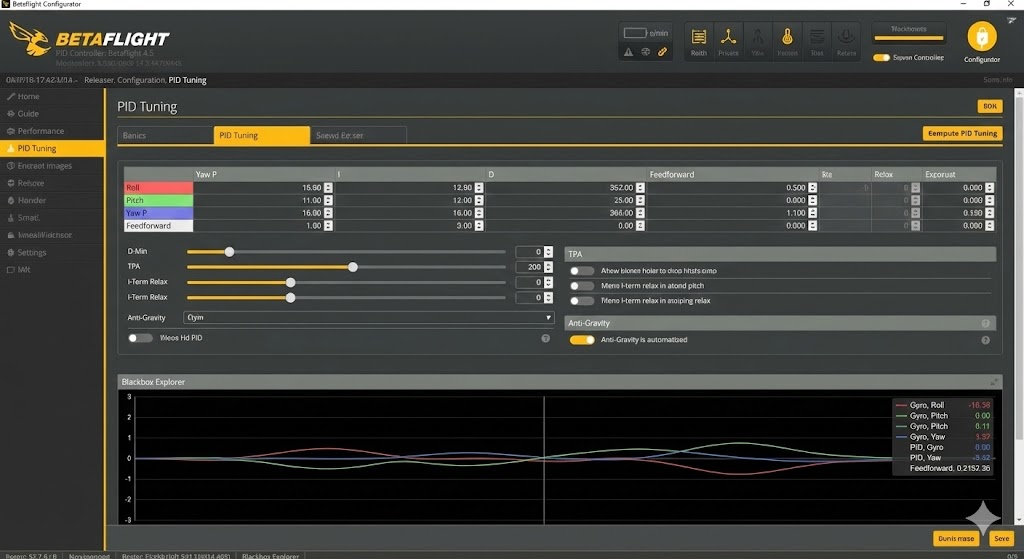Select the PID Tuning tab beside Banics
Viewport: 1024px width, 559px height.
[262, 135]
